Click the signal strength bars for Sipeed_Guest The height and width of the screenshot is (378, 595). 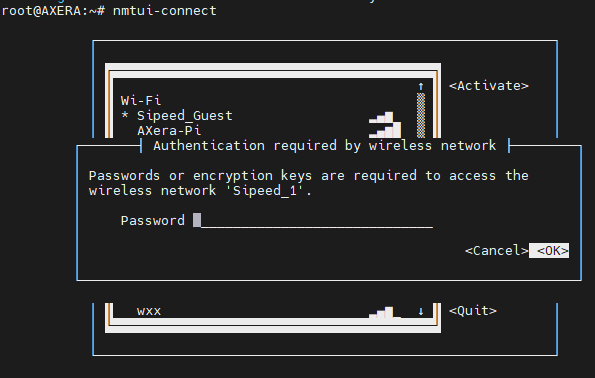point(381,117)
